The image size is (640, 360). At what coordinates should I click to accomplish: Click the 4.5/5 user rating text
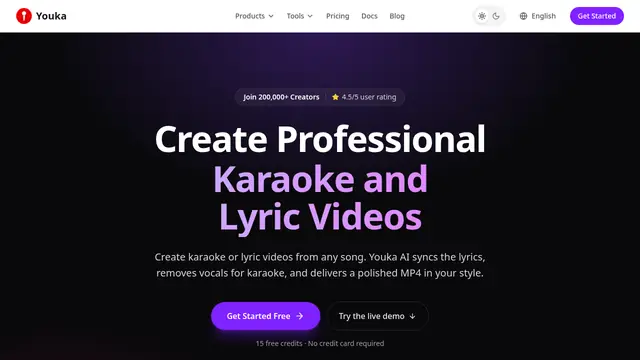[x=369, y=97]
